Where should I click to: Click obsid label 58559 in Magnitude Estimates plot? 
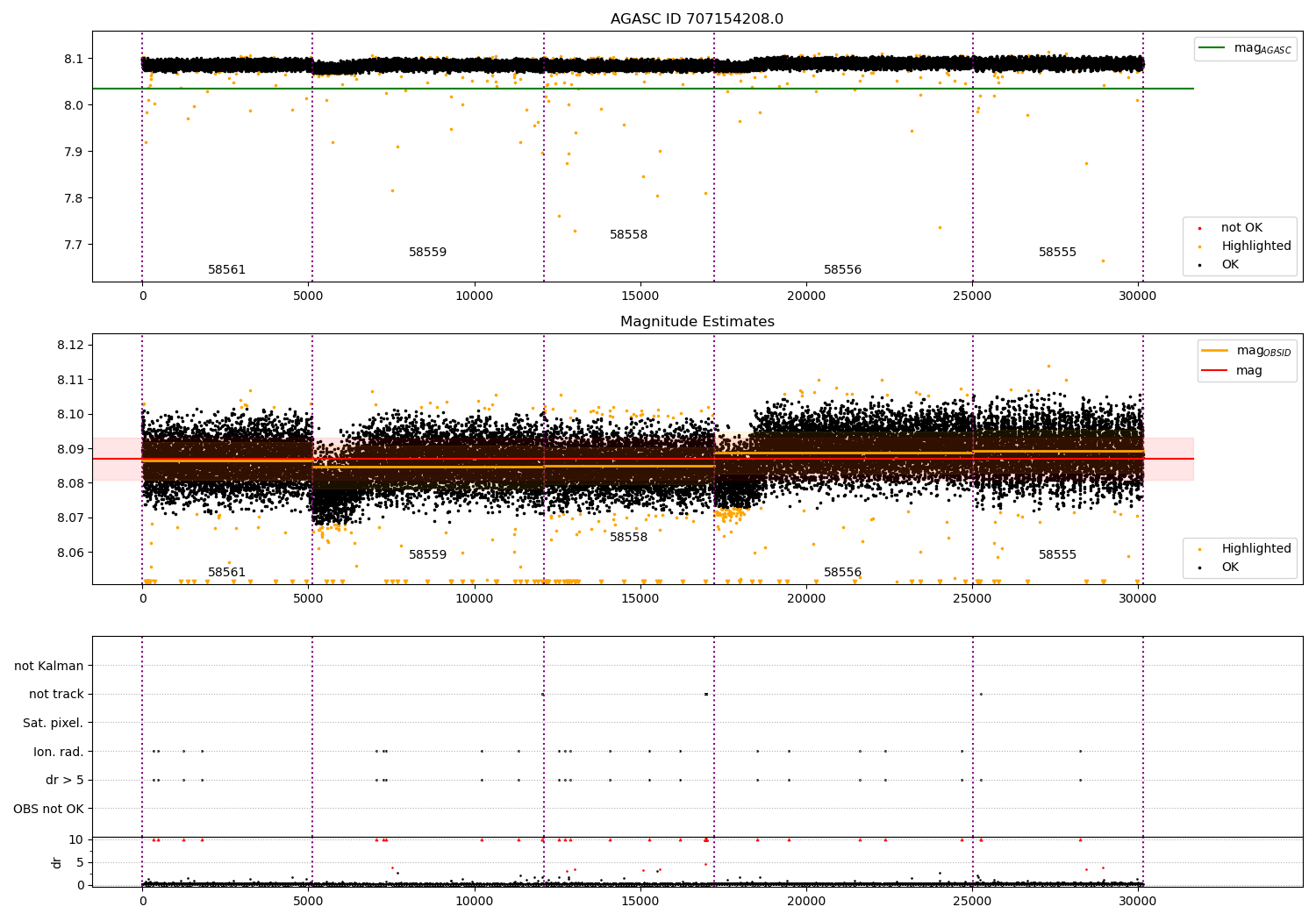pos(428,555)
